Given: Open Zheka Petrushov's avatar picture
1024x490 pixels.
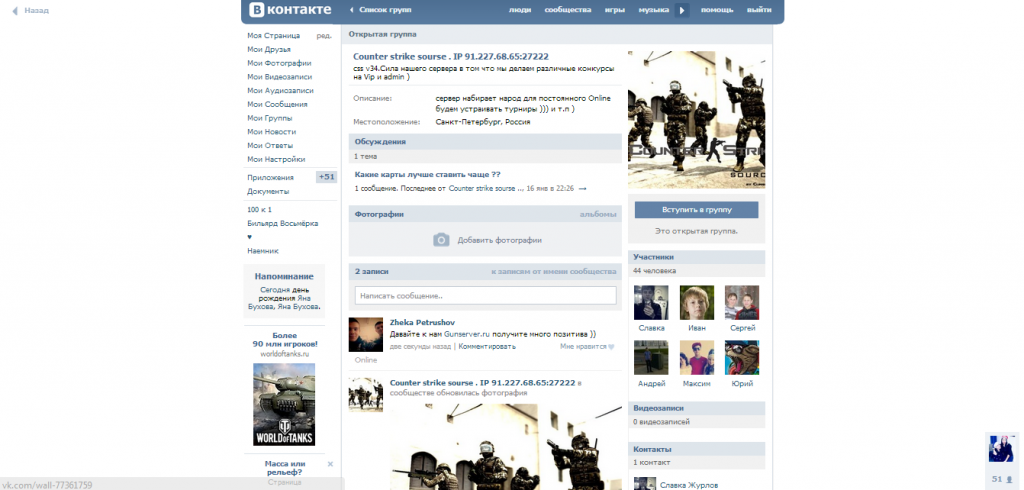Looking at the screenshot, I should click(x=365, y=334).
